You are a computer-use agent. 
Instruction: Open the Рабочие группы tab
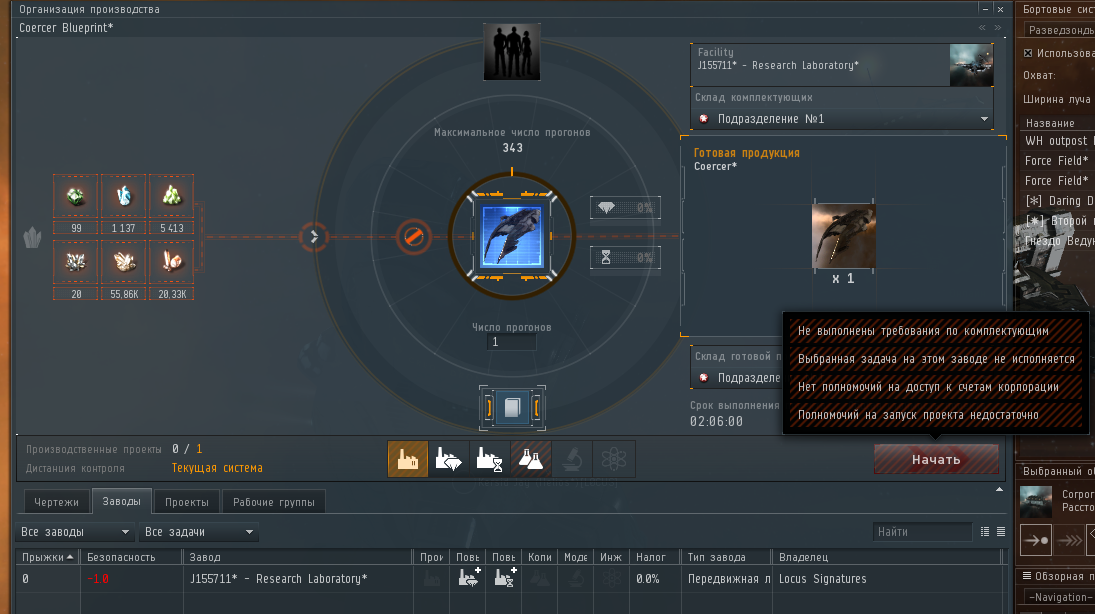click(274, 502)
